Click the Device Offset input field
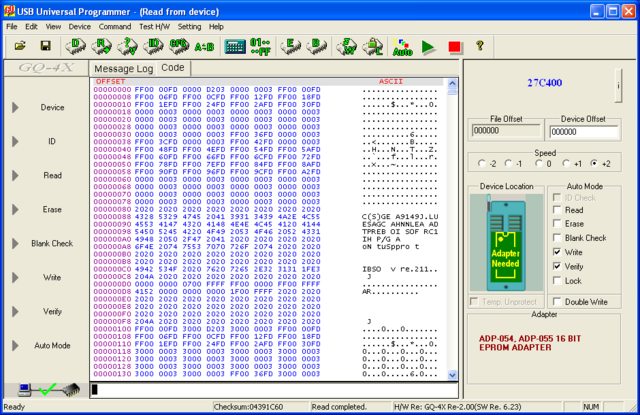This screenshot has height=415, width=640. 583,132
